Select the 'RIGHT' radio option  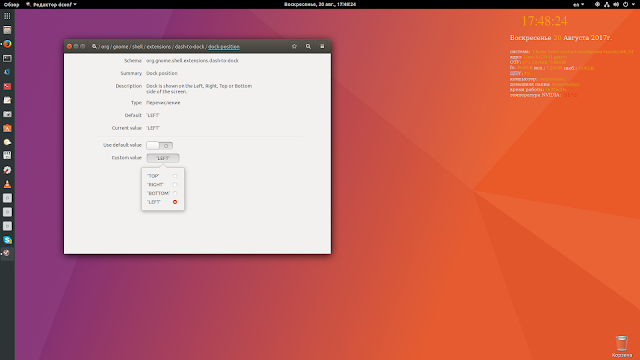click(x=175, y=184)
